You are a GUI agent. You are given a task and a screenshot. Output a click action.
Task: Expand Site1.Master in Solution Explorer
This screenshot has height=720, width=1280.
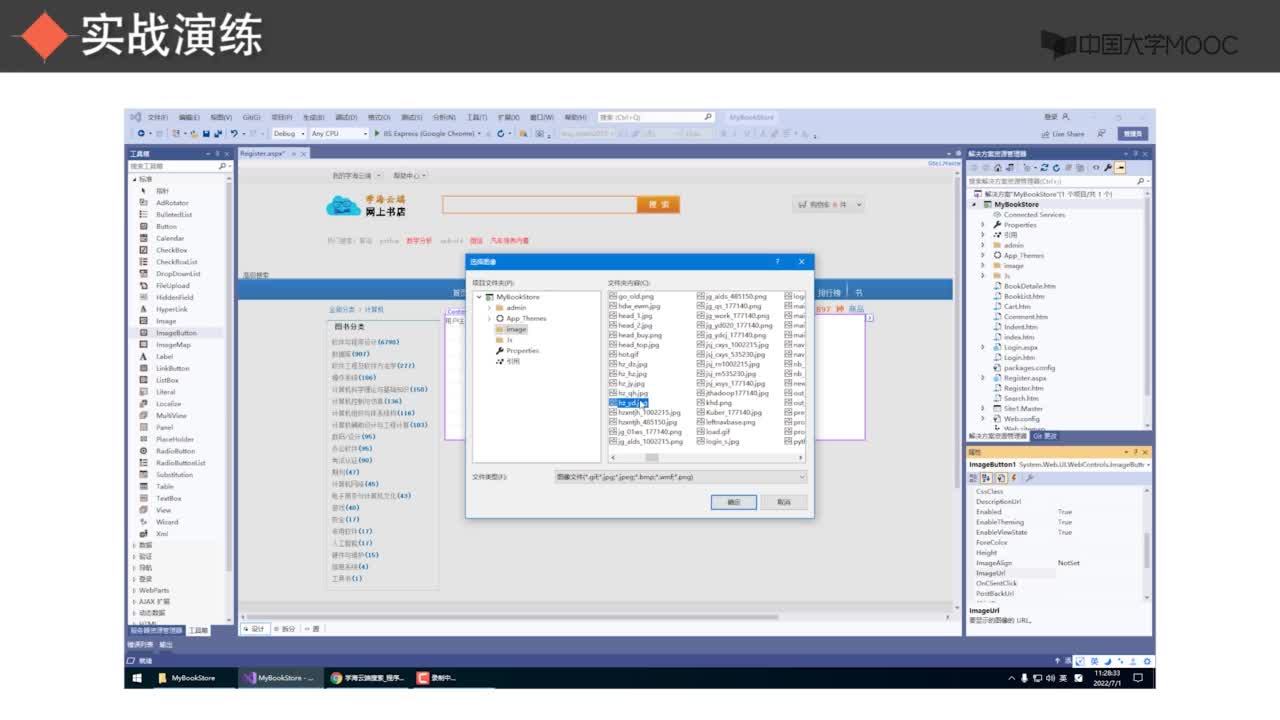click(x=983, y=408)
